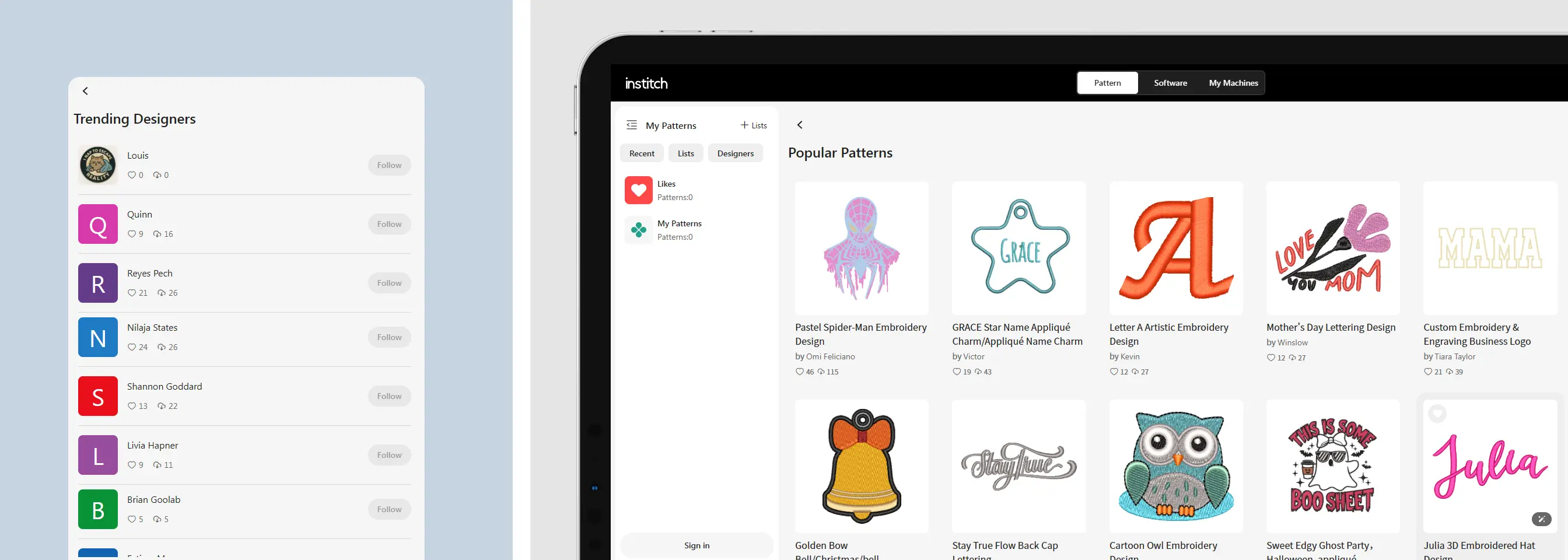Click the Sign in button
The width and height of the screenshot is (1568, 560).
tap(696, 545)
